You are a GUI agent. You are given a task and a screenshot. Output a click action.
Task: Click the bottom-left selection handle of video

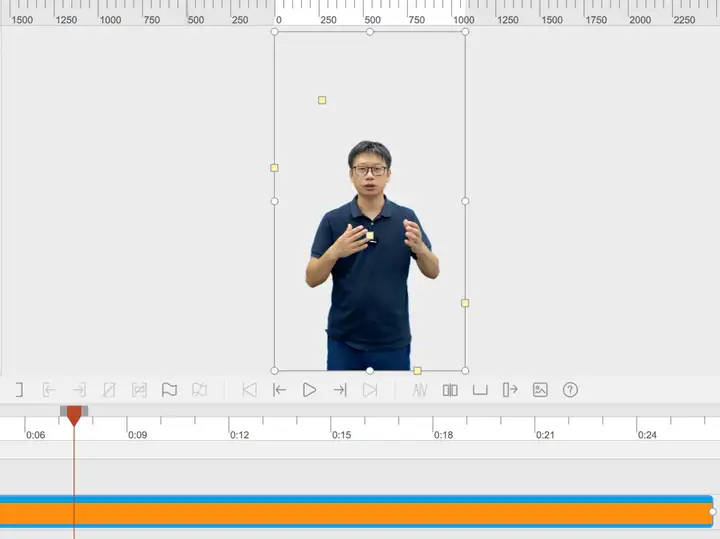[275, 371]
